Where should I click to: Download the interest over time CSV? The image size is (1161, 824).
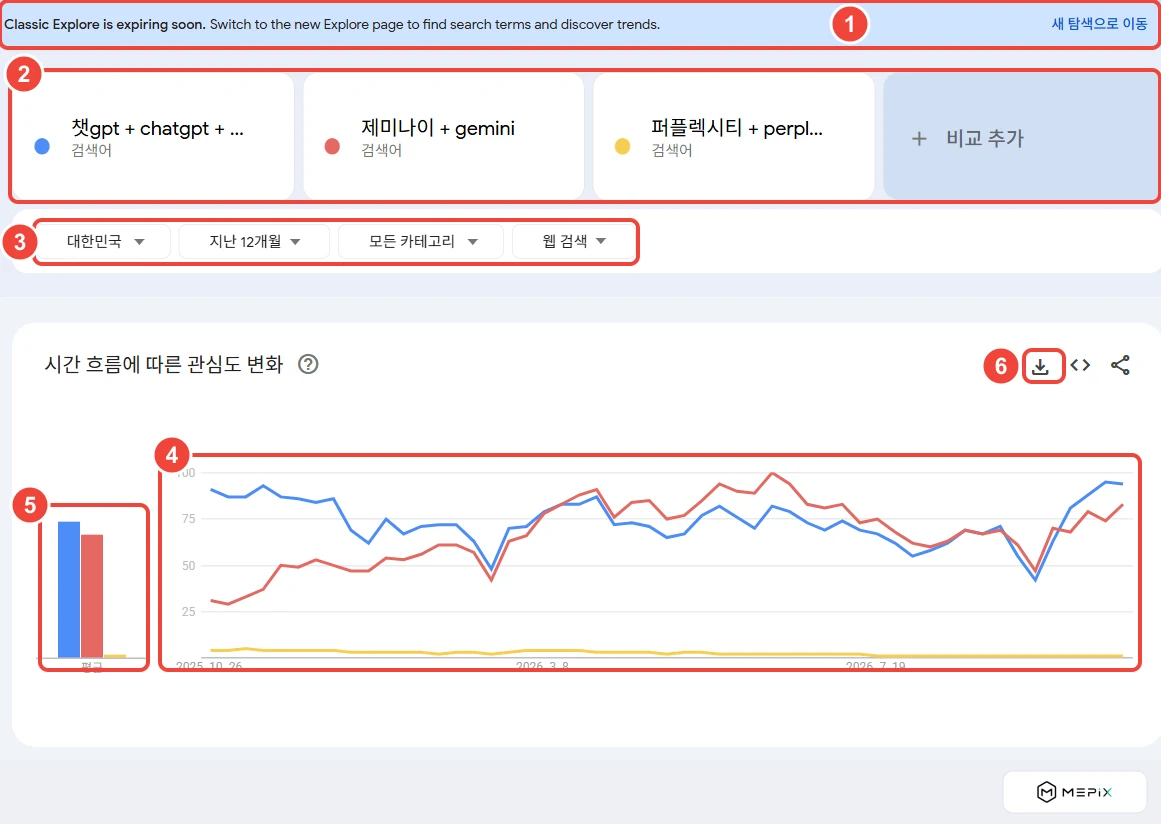(x=1040, y=366)
